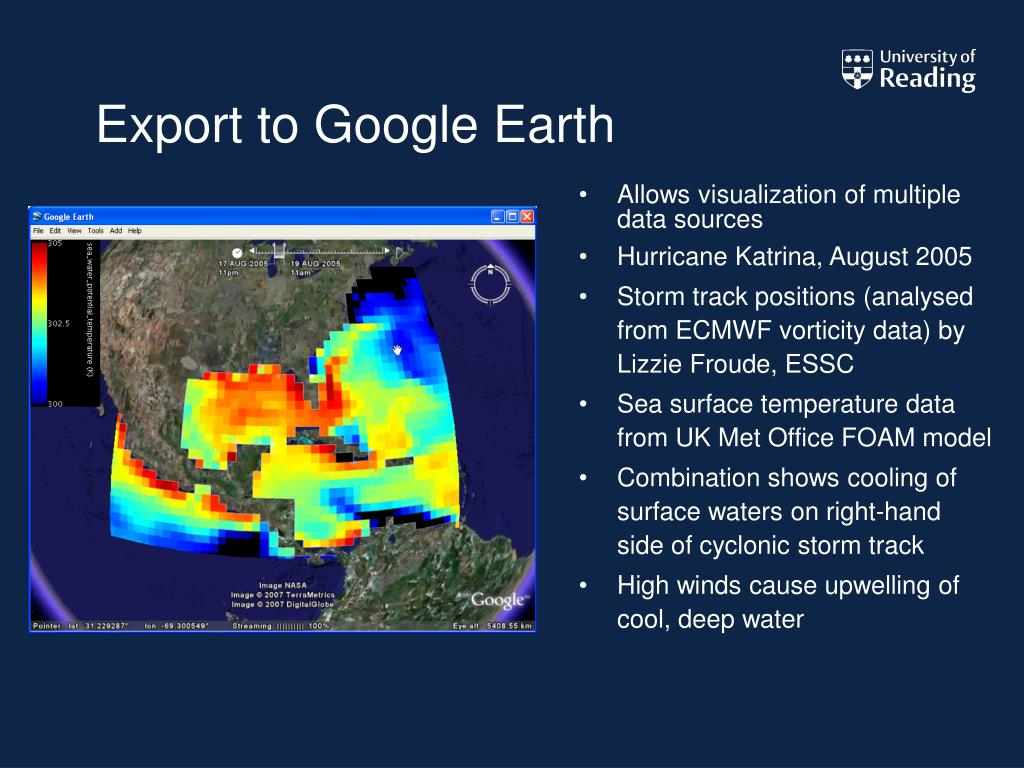The width and height of the screenshot is (1024, 768).
Task: Click the University of Reading logo
Action: pos(908,70)
